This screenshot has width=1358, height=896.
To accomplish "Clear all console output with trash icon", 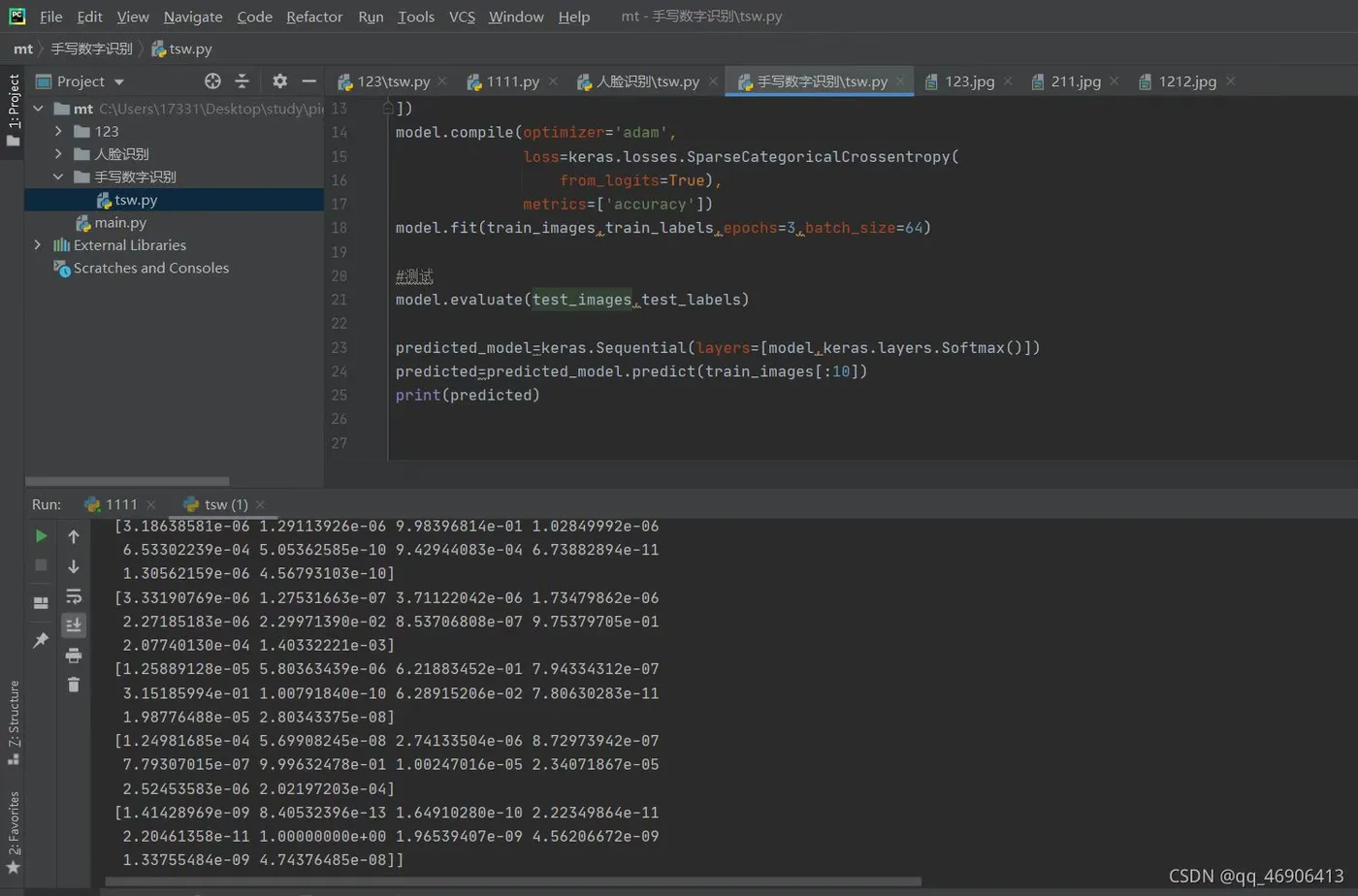I will click(74, 685).
